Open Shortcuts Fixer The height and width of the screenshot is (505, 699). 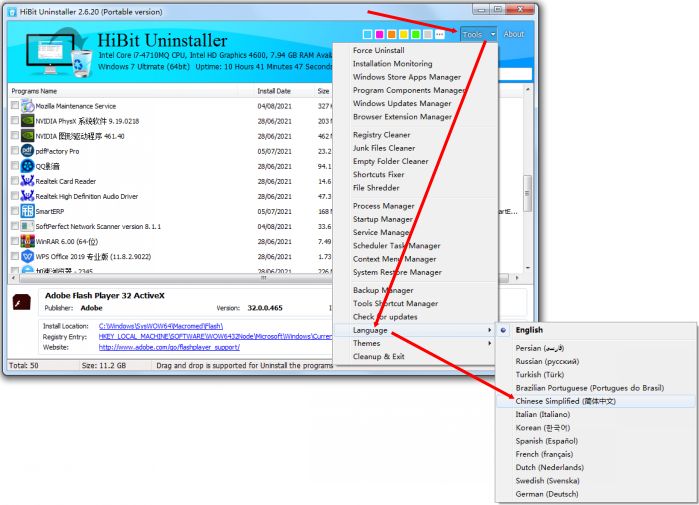point(378,174)
